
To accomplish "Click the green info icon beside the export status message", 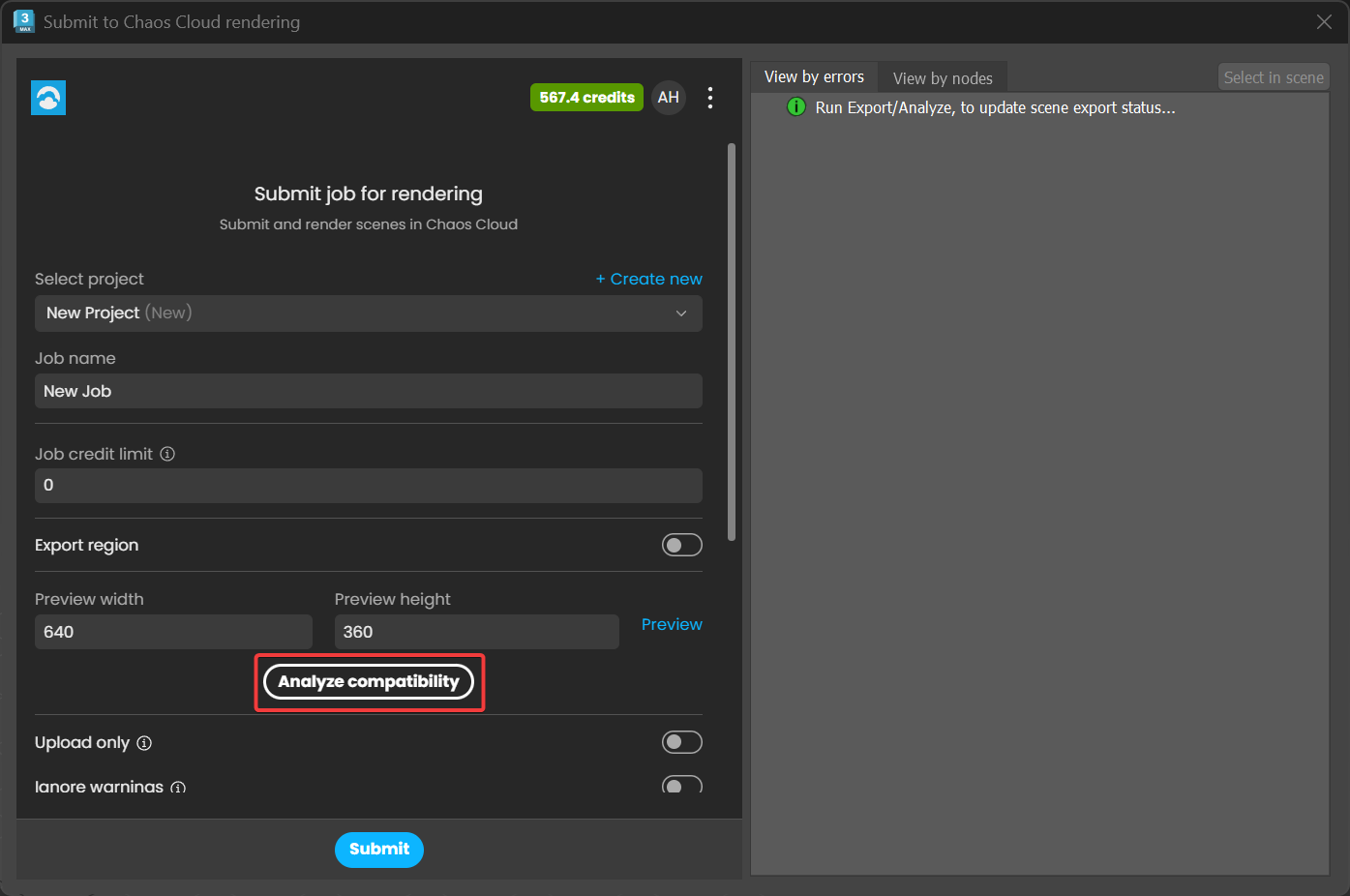I will coord(795,106).
